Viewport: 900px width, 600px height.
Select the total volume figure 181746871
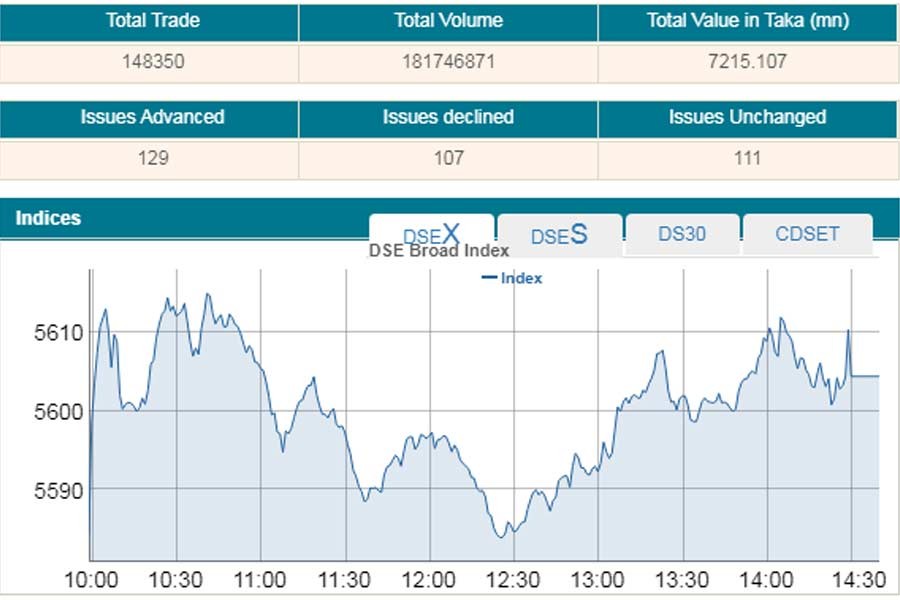[447, 61]
